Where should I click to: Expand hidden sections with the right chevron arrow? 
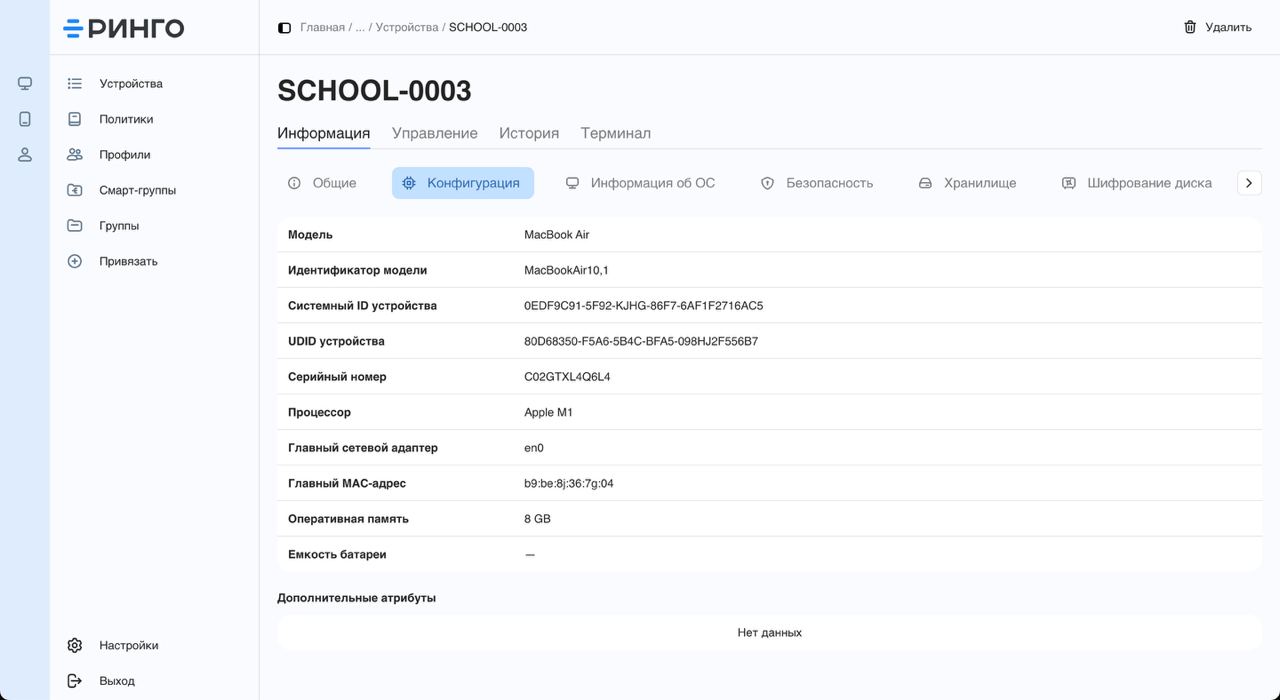coord(1248,183)
